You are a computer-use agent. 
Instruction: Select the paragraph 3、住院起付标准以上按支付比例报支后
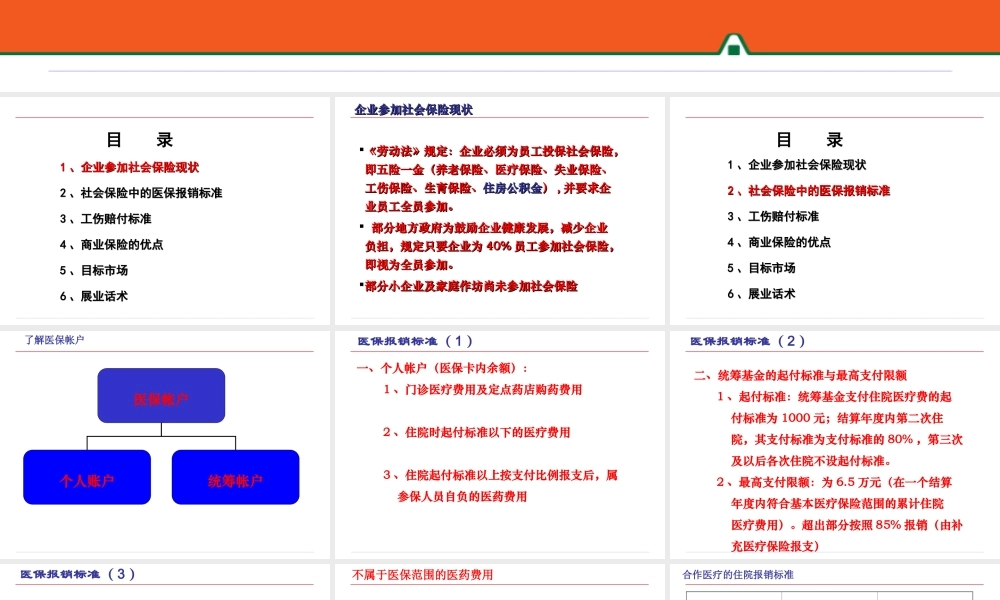tap(501, 486)
